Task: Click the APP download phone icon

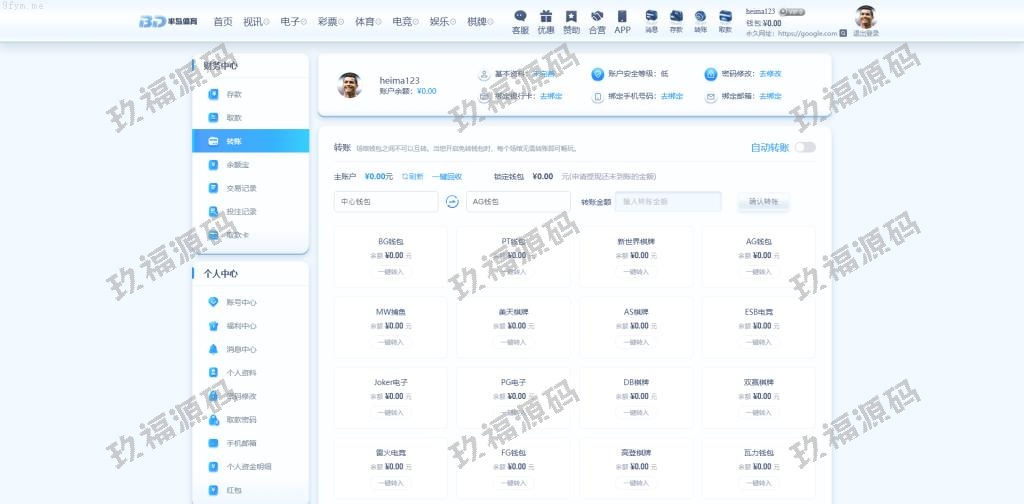Action: coord(622,17)
